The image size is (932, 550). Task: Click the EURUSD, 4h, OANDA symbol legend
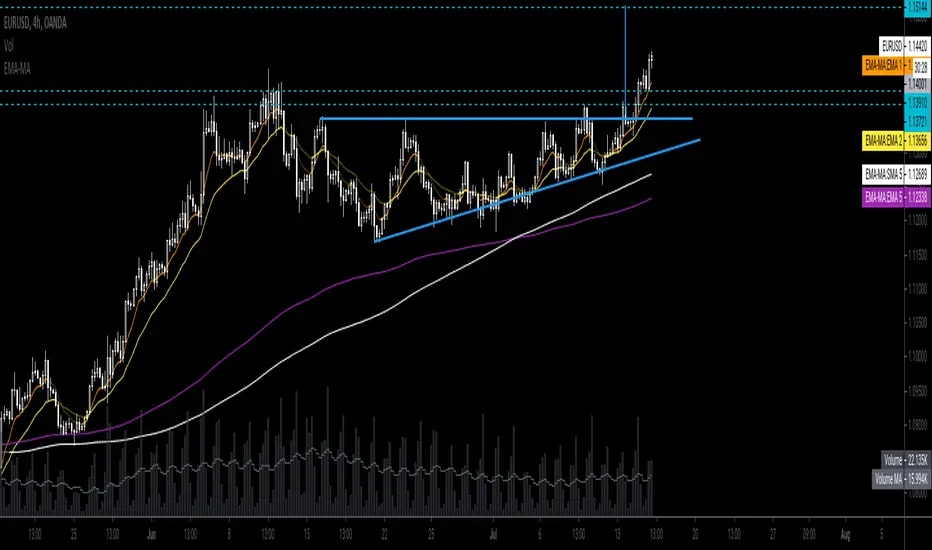pyautogui.click(x=35, y=23)
